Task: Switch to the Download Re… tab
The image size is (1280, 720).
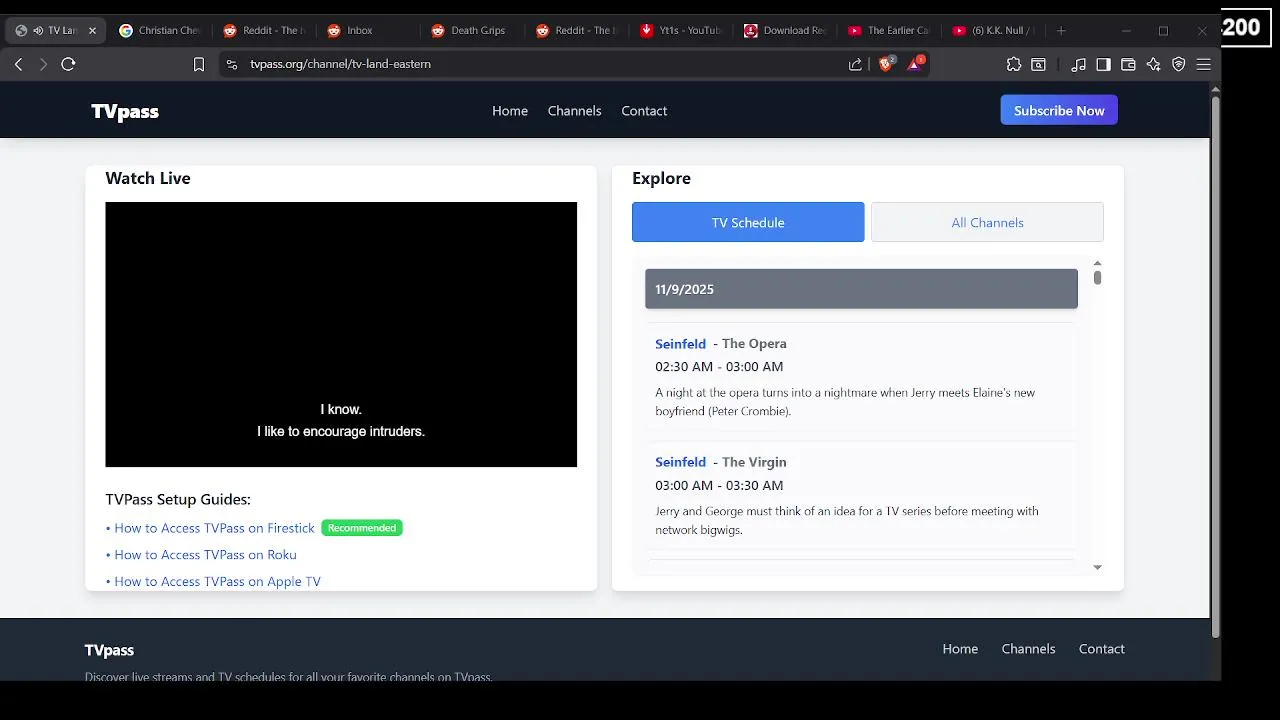Action: [785, 31]
